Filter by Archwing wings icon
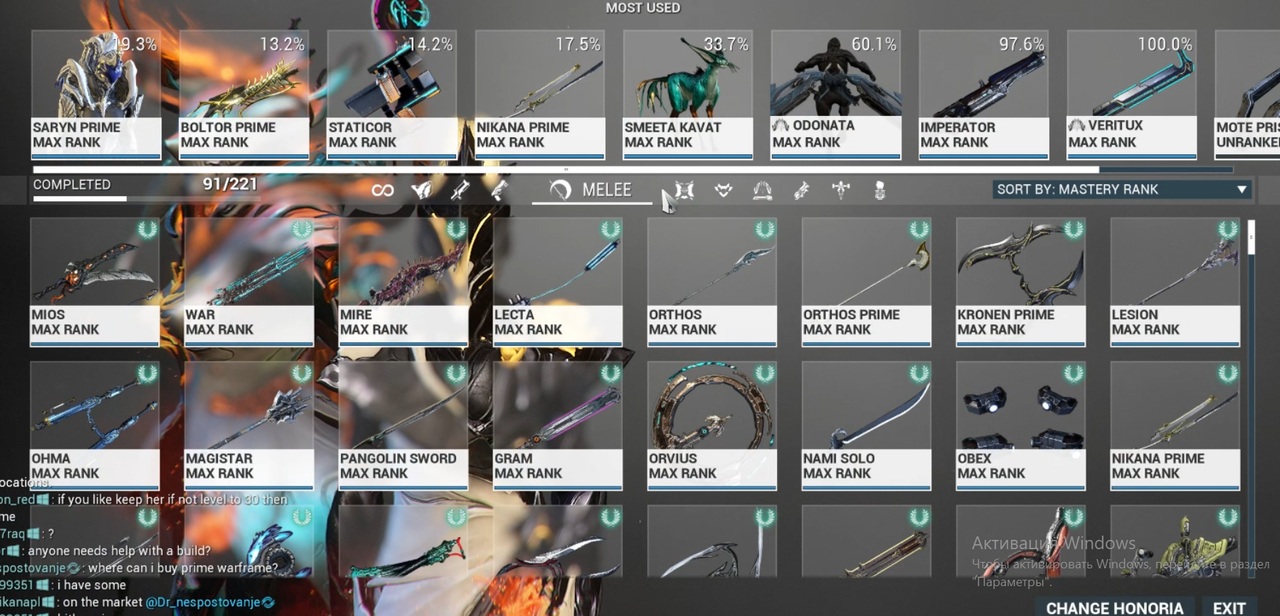The height and width of the screenshot is (616, 1280). [x=762, y=190]
